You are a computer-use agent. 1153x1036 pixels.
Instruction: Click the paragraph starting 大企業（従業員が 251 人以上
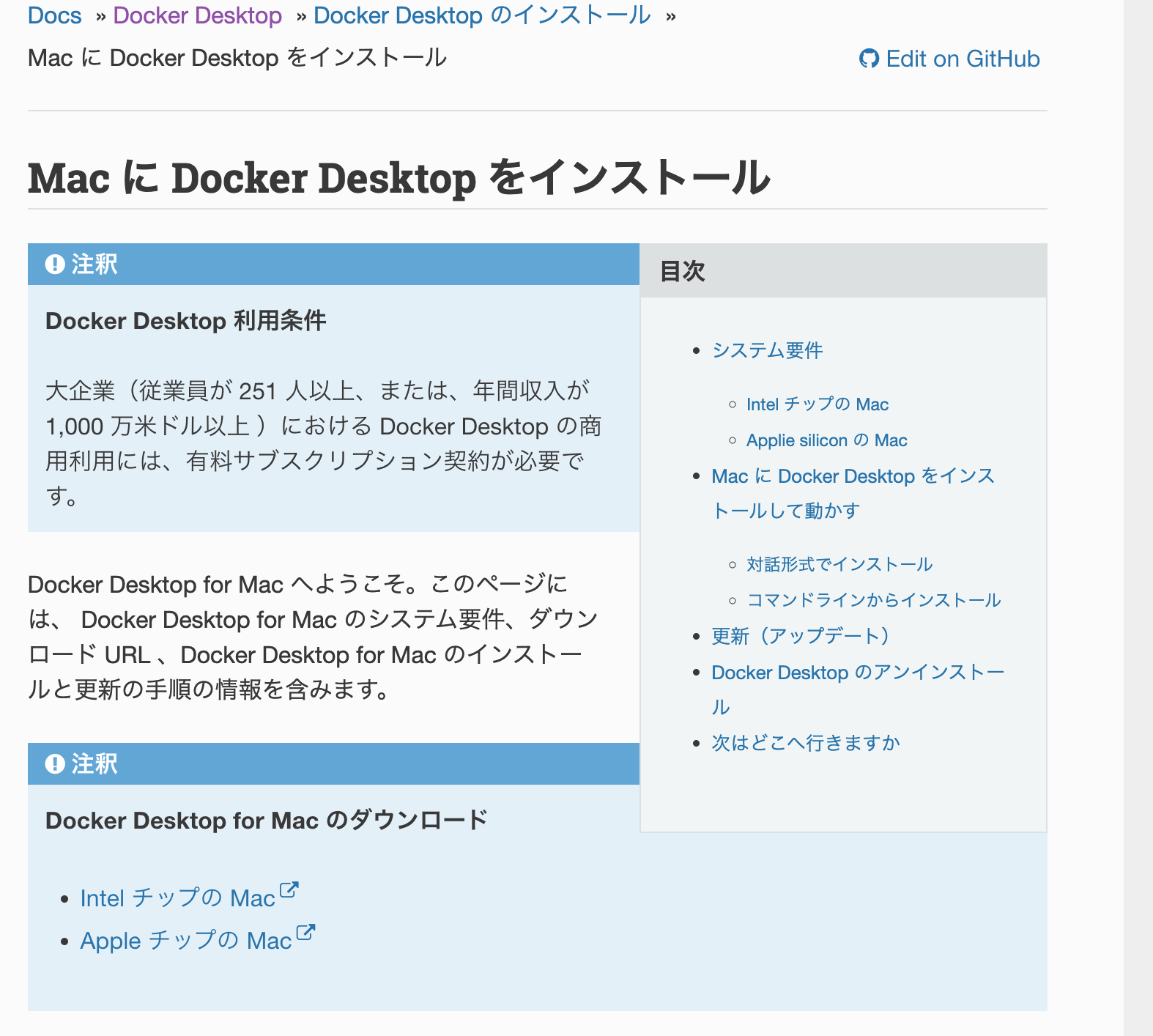coord(324,444)
